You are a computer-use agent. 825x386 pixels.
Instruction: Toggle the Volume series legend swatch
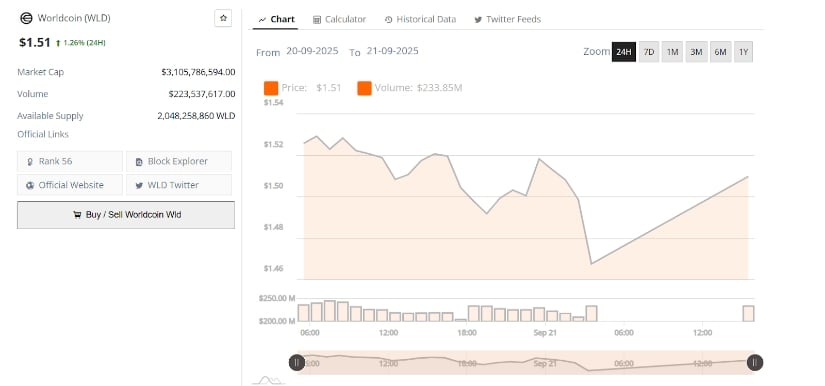[x=364, y=88]
